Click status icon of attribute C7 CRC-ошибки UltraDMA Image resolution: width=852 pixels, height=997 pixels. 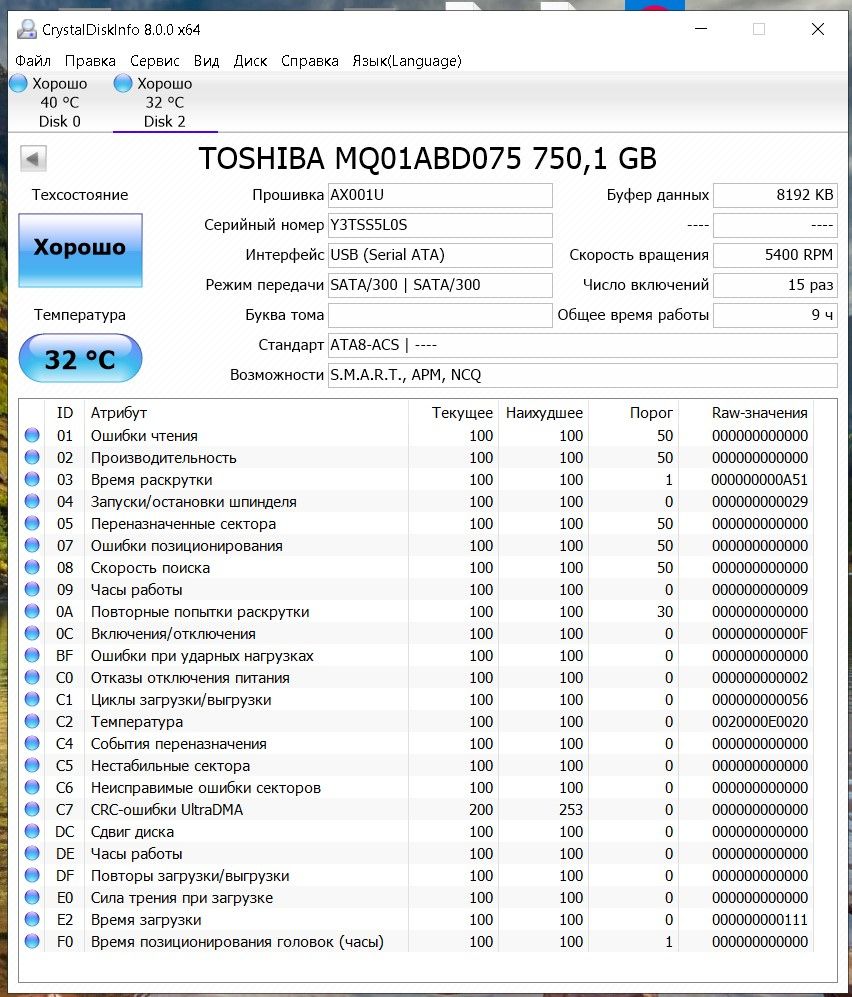32,809
